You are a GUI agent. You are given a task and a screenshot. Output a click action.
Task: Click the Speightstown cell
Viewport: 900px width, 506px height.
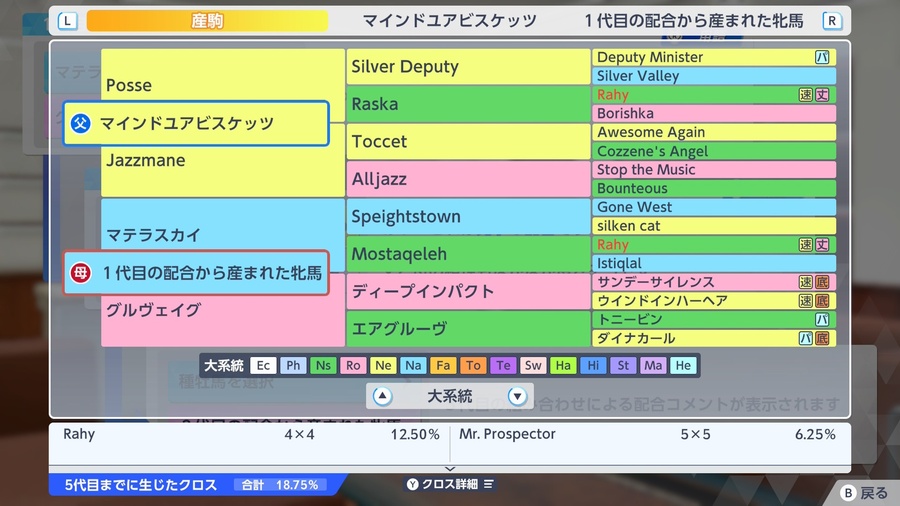[x=468, y=216]
